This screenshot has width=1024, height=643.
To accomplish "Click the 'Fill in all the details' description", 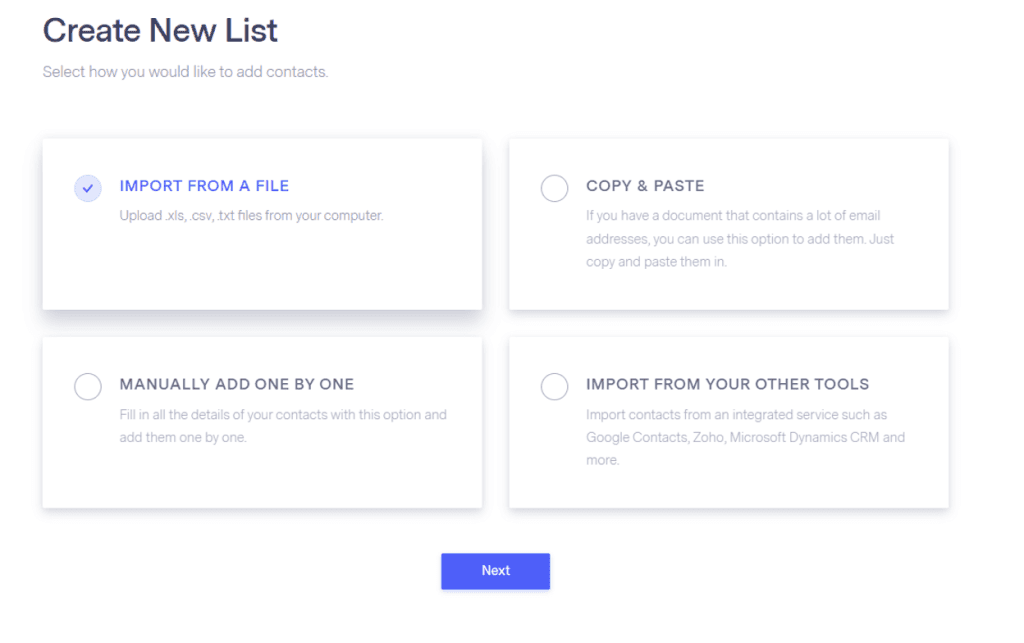I will point(283,414).
